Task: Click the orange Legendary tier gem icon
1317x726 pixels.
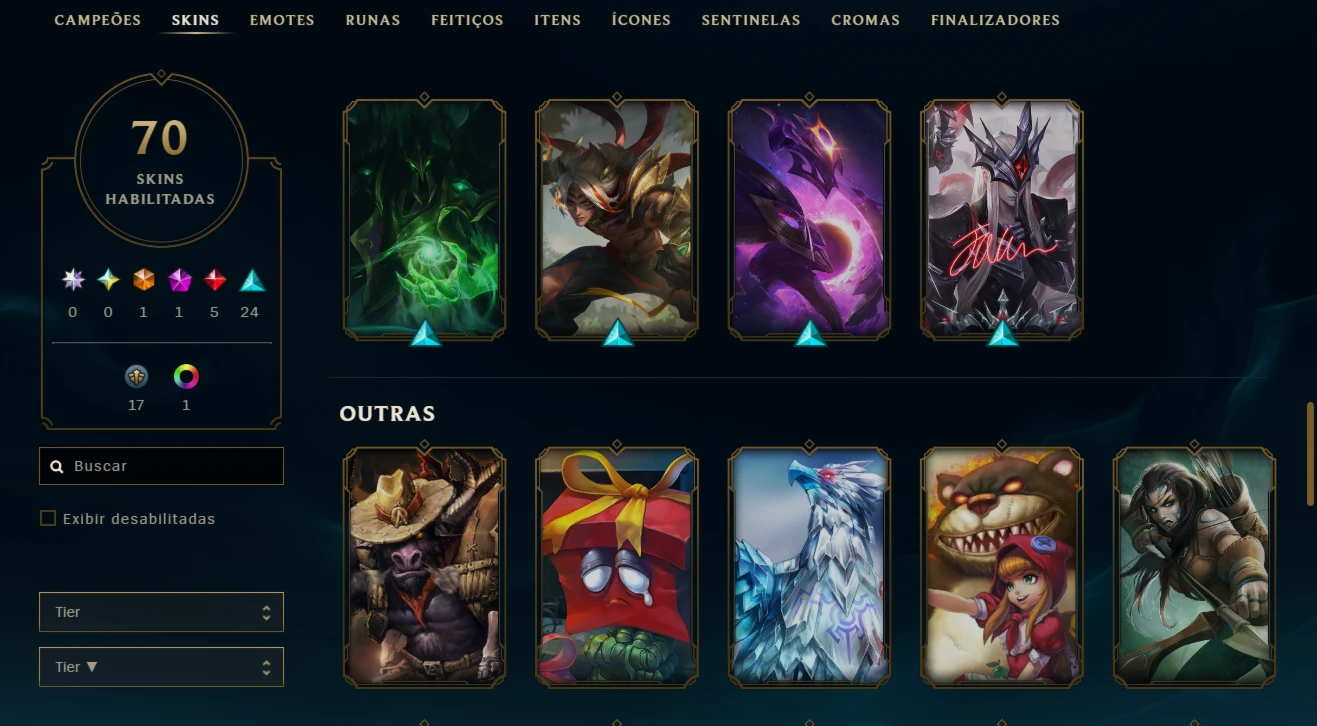Action: tap(144, 280)
